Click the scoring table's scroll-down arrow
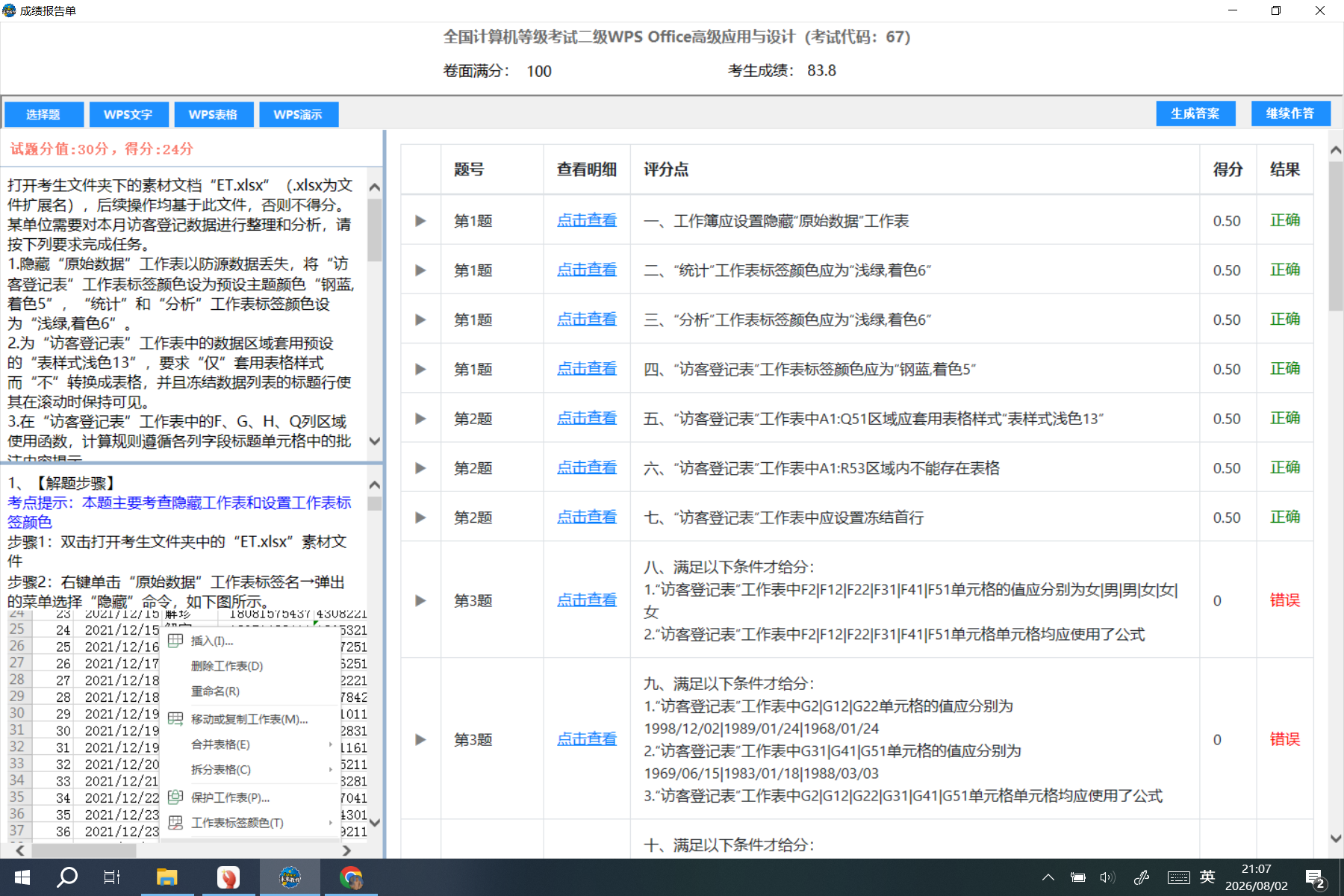 coord(1336,839)
